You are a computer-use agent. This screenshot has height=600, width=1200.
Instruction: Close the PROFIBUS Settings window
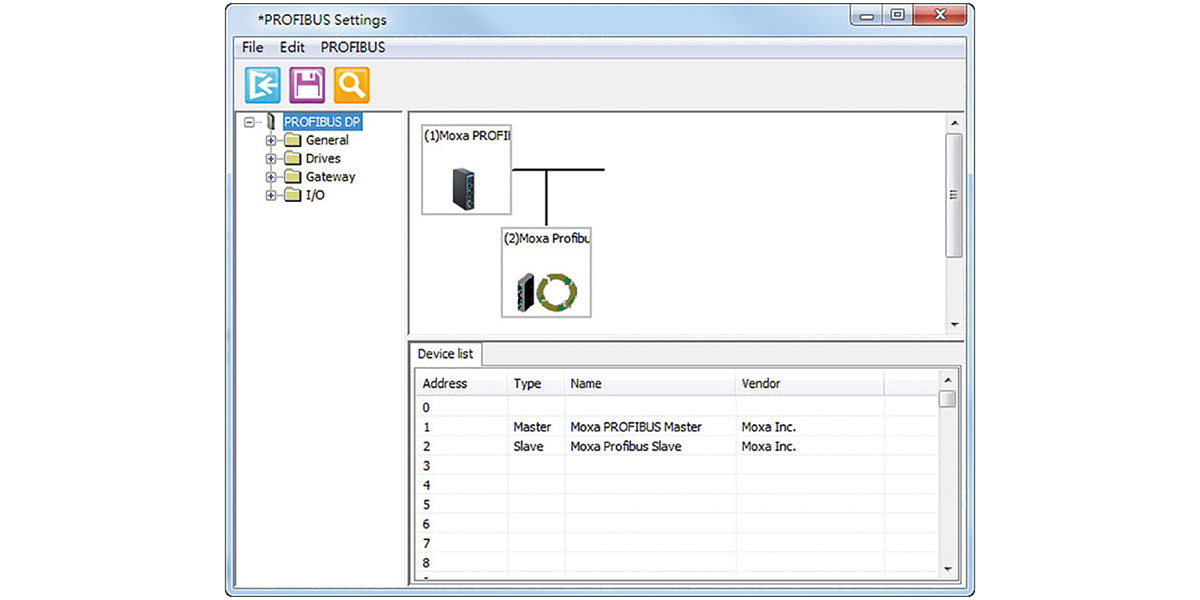coord(938,15)
